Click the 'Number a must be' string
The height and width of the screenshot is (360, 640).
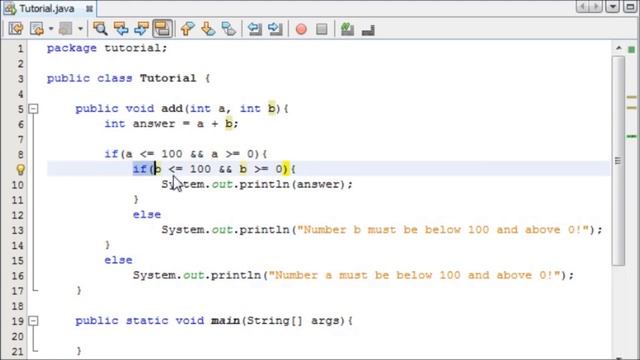[x=414, y=275]
